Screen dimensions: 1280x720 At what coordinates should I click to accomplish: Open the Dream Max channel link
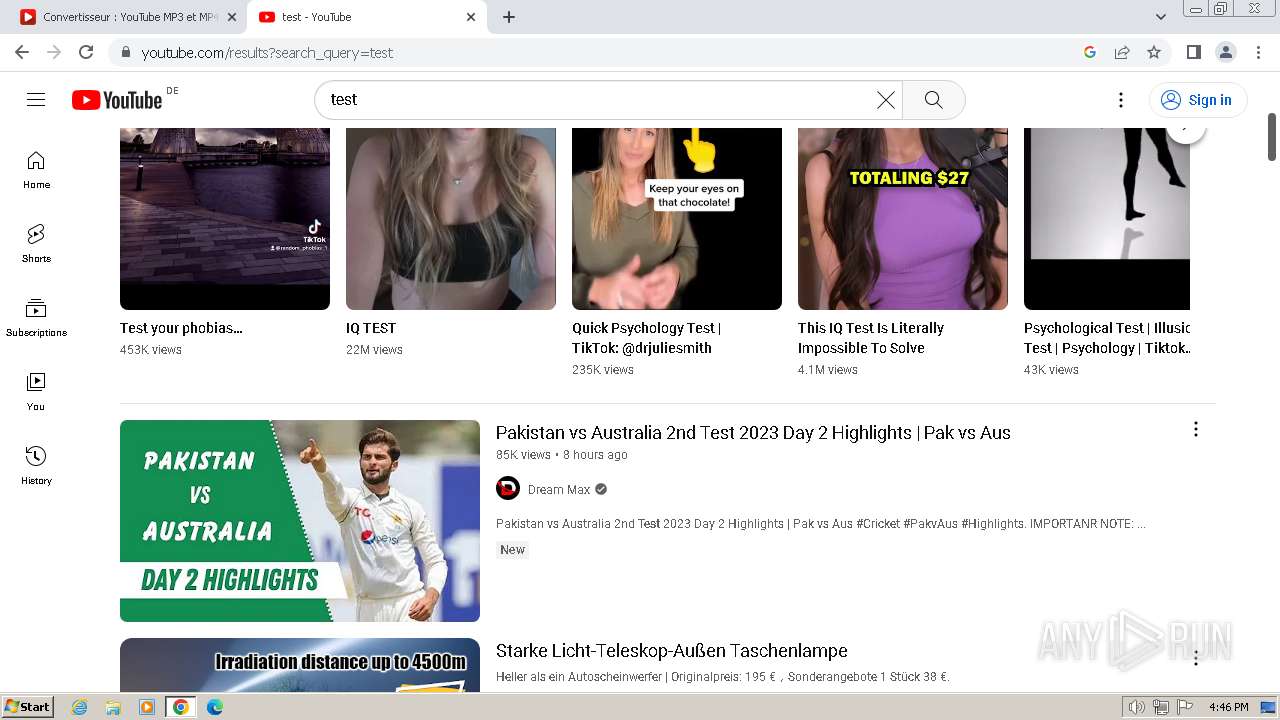point(559,490)
